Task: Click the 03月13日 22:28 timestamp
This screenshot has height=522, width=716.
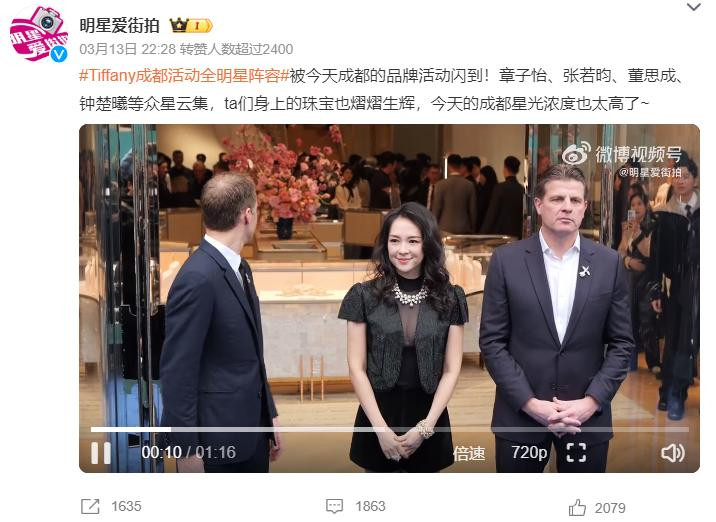Action: coord(127,49)
